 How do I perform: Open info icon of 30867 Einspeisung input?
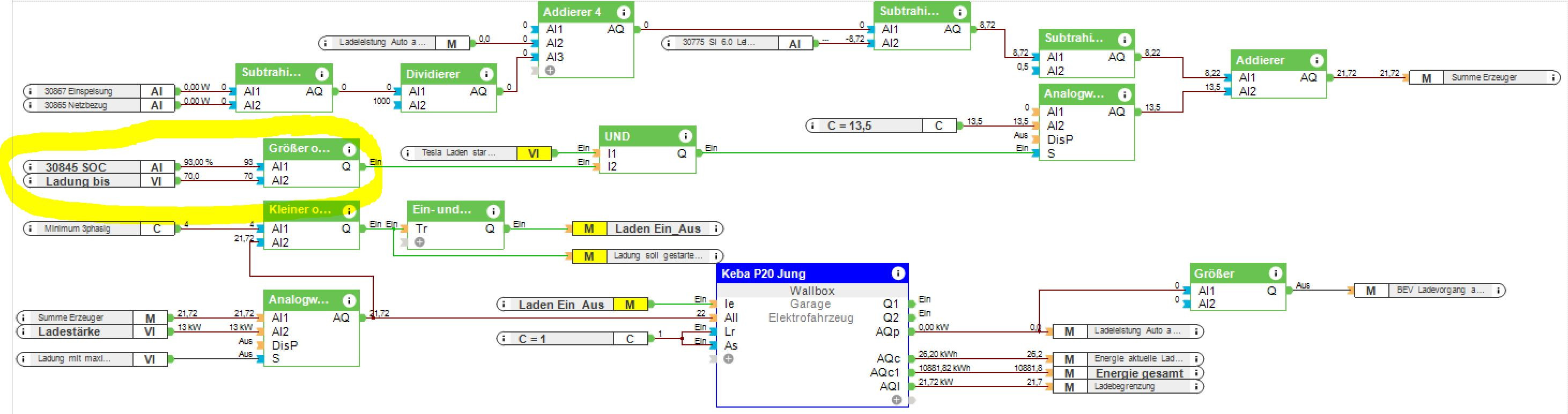pyautogui.click(x=31, y=91)
